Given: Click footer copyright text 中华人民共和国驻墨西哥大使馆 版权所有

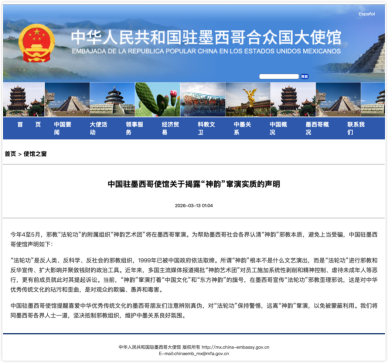Looking at the screenshot, I should click(x=159, y=347).
